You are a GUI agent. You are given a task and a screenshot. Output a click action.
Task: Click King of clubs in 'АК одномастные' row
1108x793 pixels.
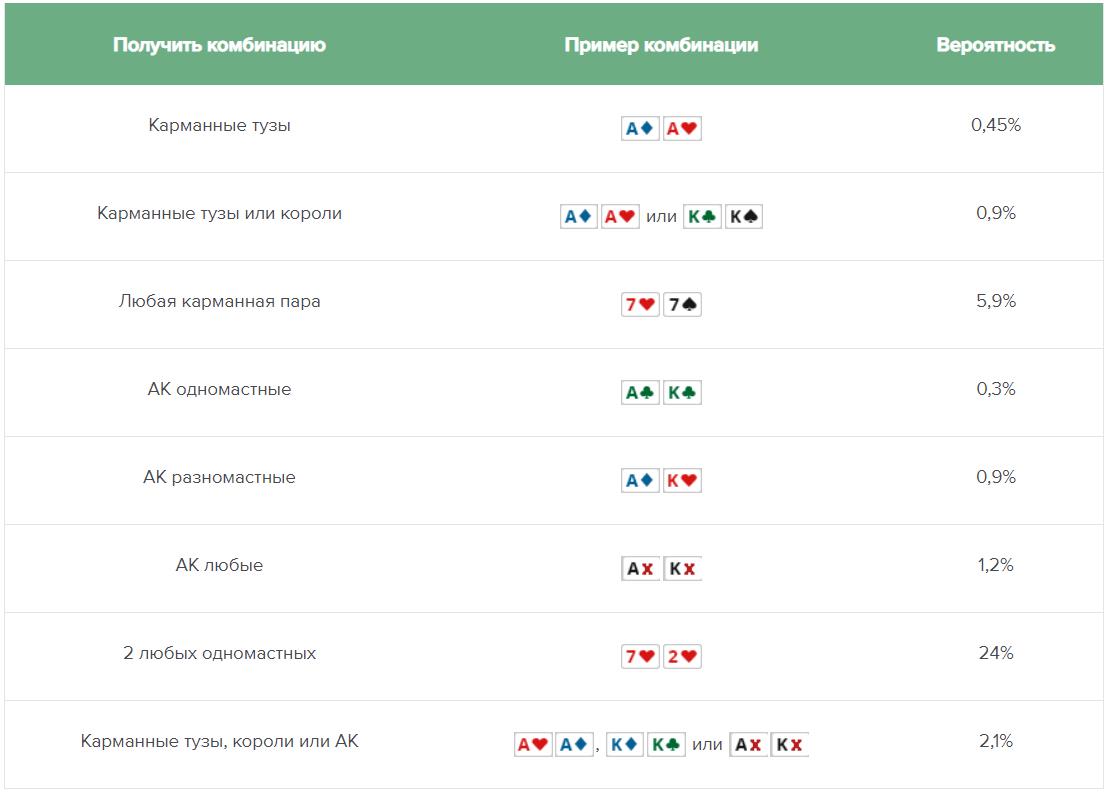coord(682,393)
